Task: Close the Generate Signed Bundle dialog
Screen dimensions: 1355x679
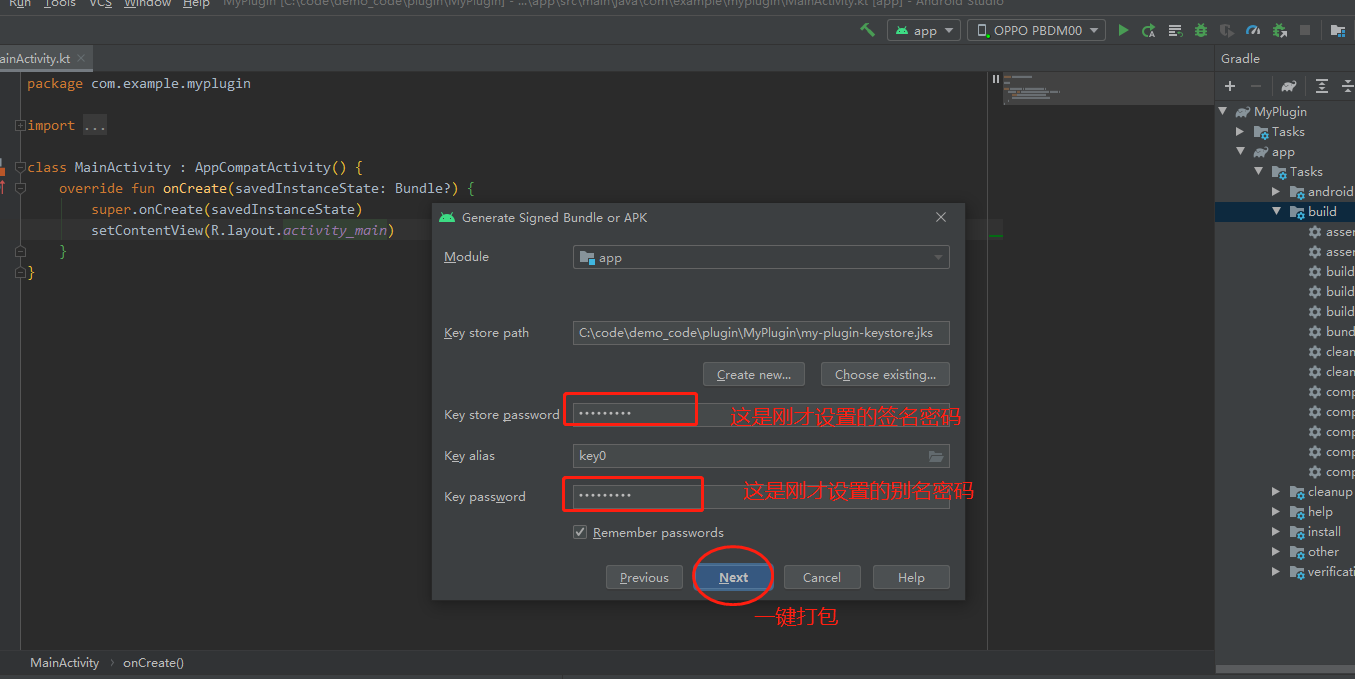Action: click(x=941, y=217)
